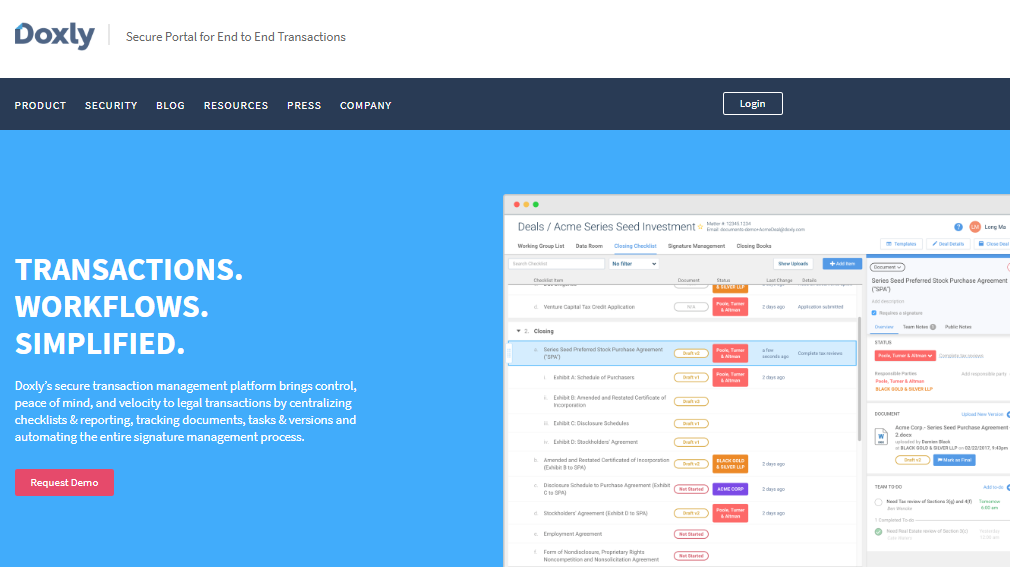Image resolution: width=1010 pixels, height=567 pixels.
Task: Collapse the Closing section triangle
Action: (519, 331)
